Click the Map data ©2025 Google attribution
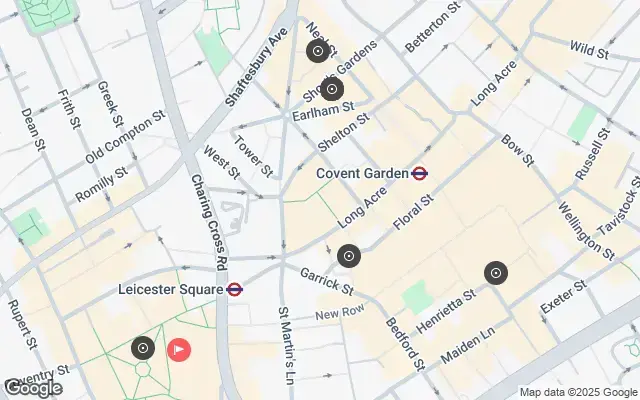The image size is (640, 400). click(578, 393)
